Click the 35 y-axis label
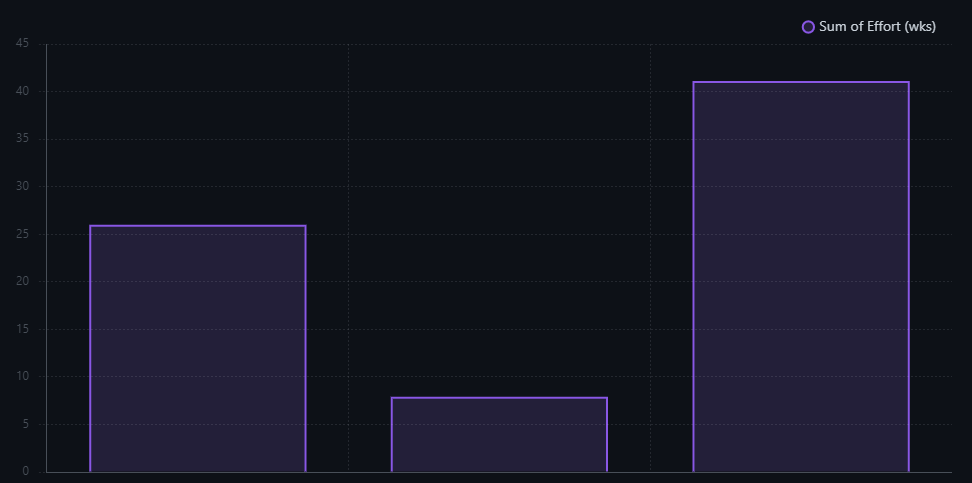972x483 pixels. [22, 139]
